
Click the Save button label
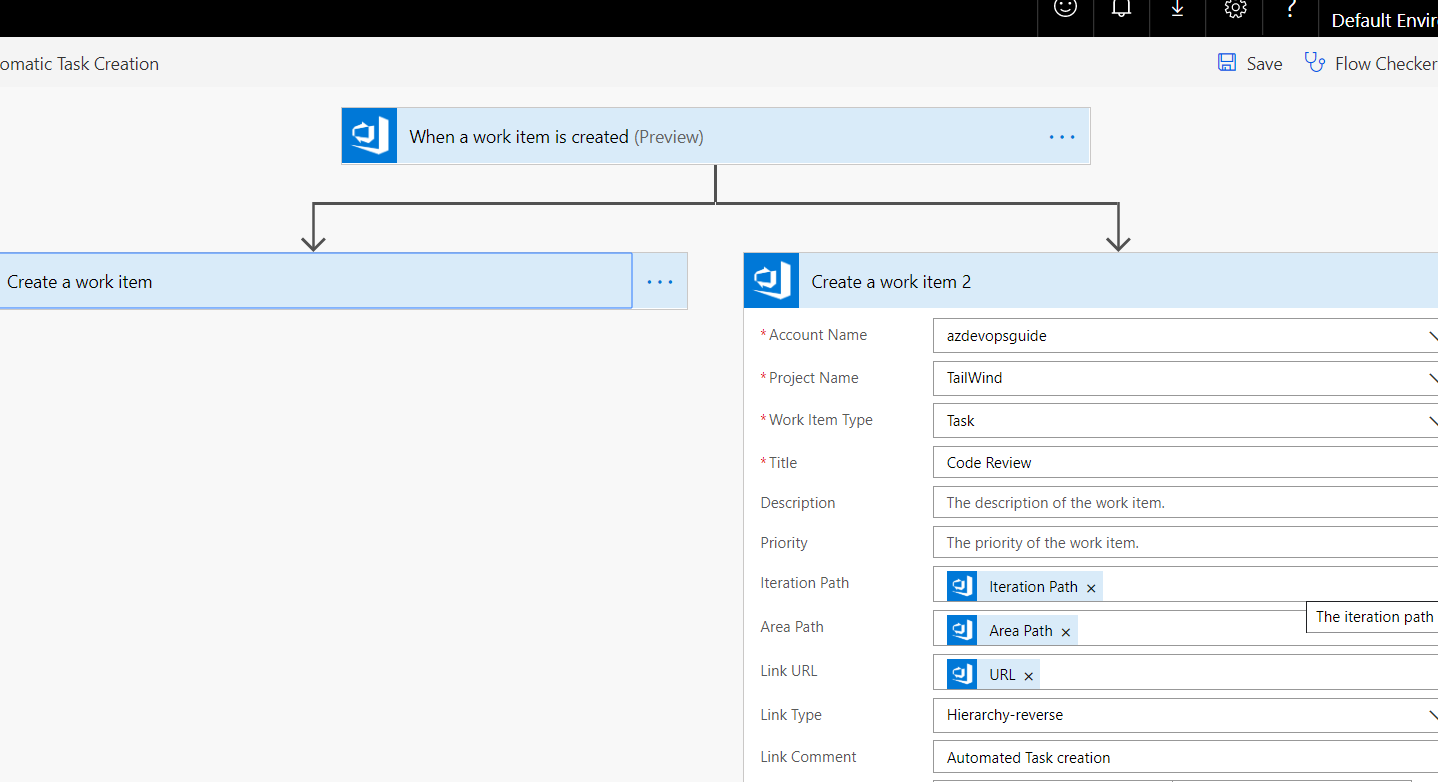tap(1264, 64)
